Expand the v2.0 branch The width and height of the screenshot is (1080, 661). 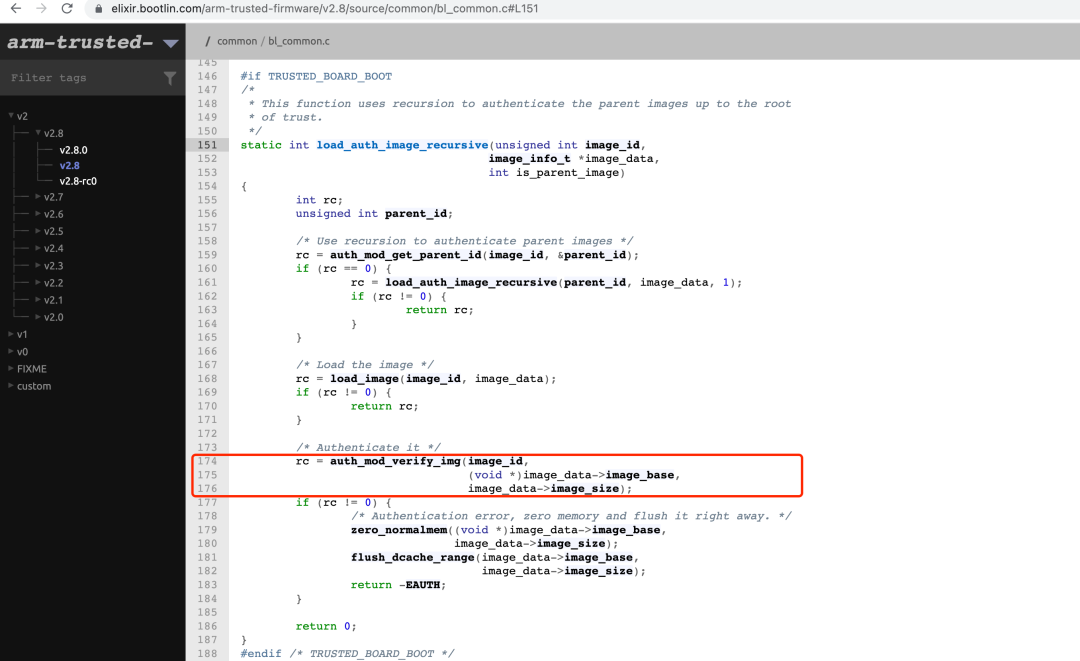click(x=39, y=317)
